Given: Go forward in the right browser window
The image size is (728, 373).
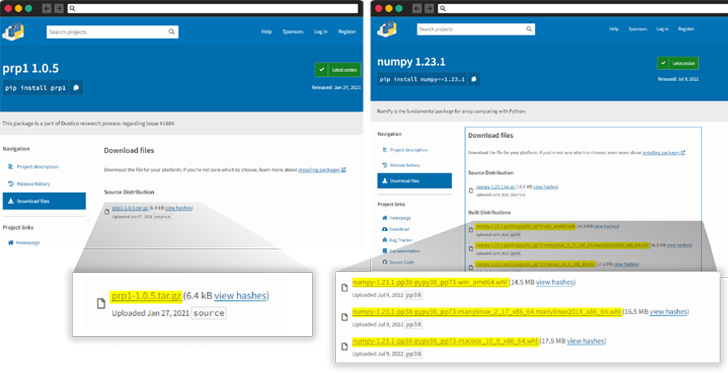Looking at the screenshot, I should point(429,8).
